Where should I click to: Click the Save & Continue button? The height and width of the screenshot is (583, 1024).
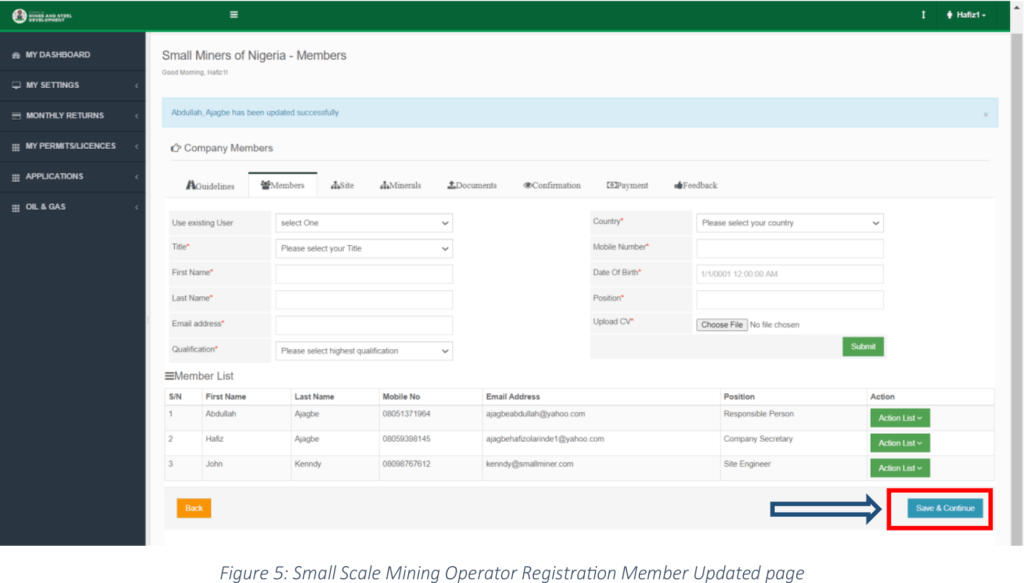(x=944, y=508)
